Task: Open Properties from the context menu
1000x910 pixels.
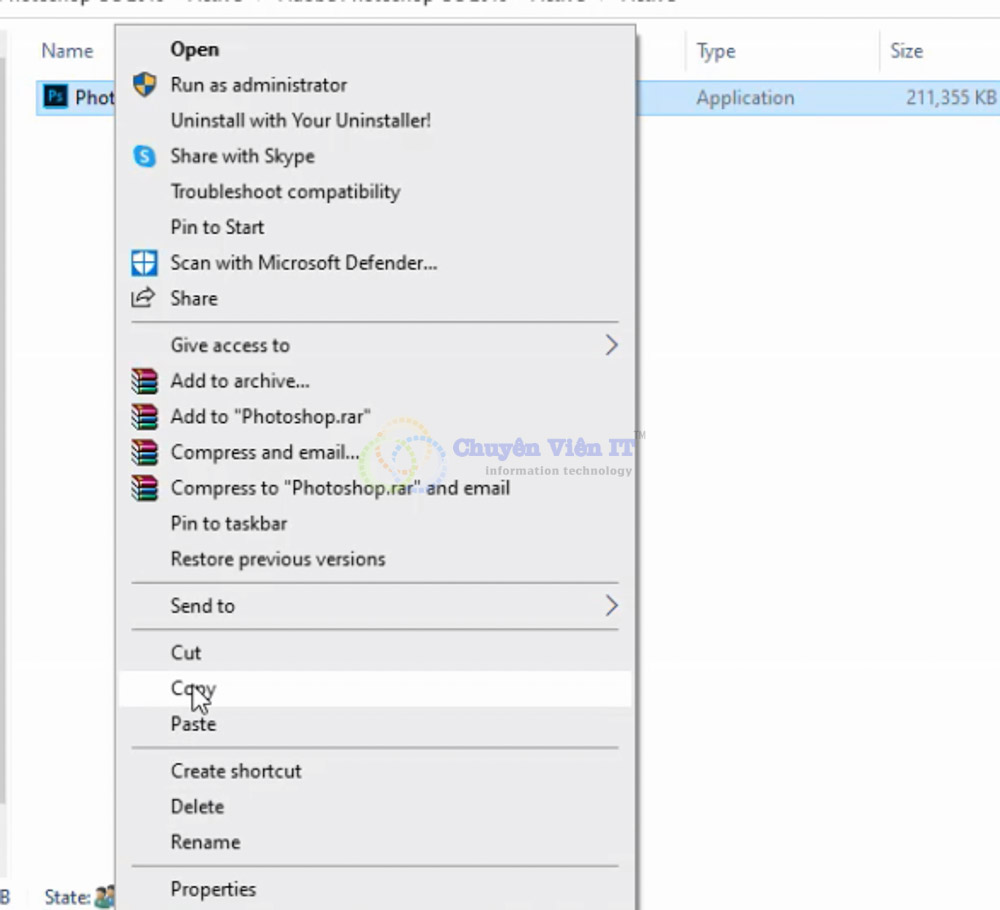Action: (213, 889)
